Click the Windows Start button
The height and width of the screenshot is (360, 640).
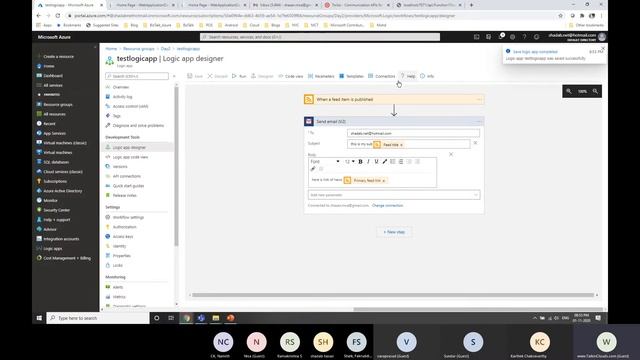pos(39,318)
